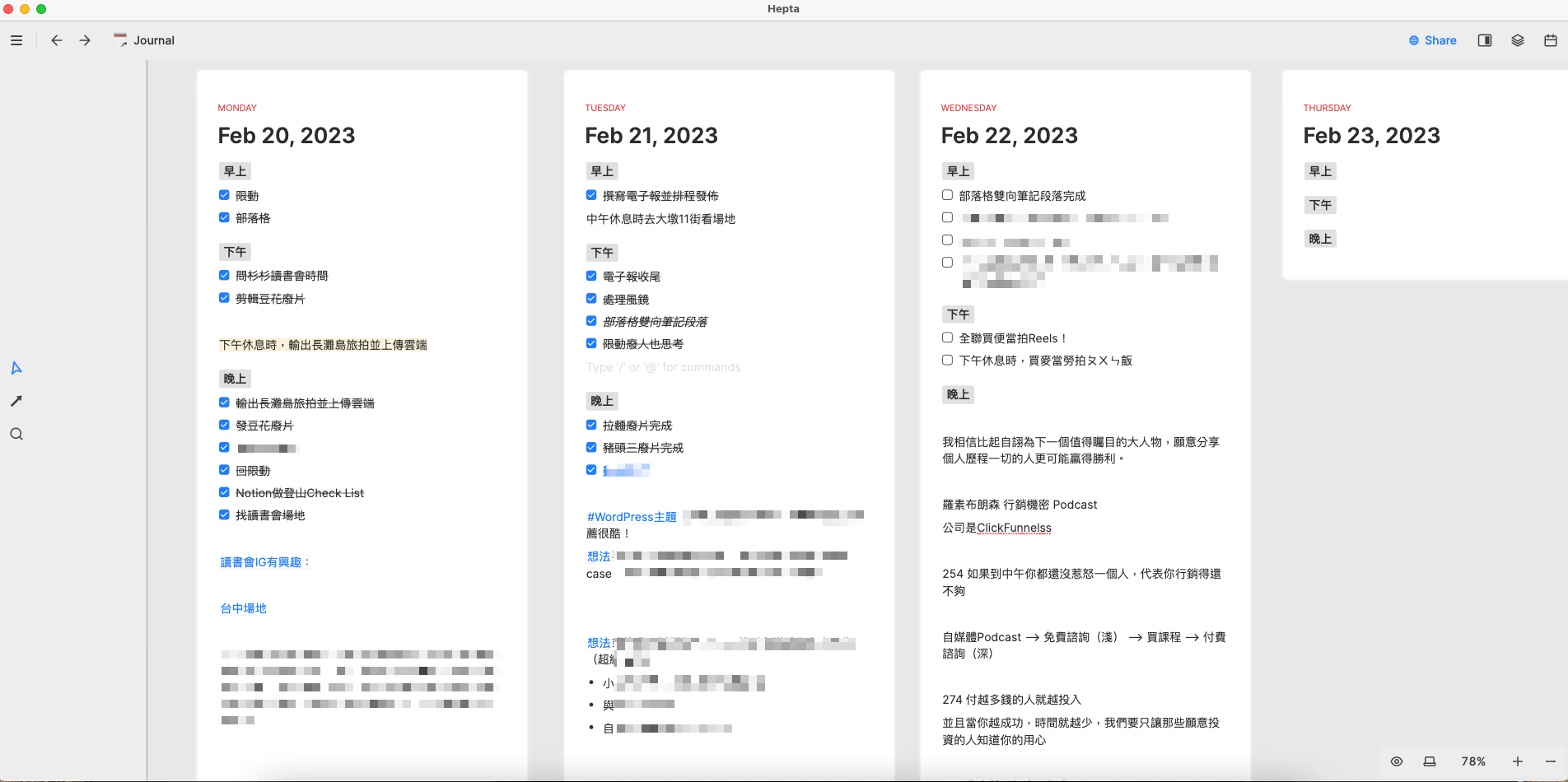
Task: Select the arrow connector tool
Action: (16, 401)
